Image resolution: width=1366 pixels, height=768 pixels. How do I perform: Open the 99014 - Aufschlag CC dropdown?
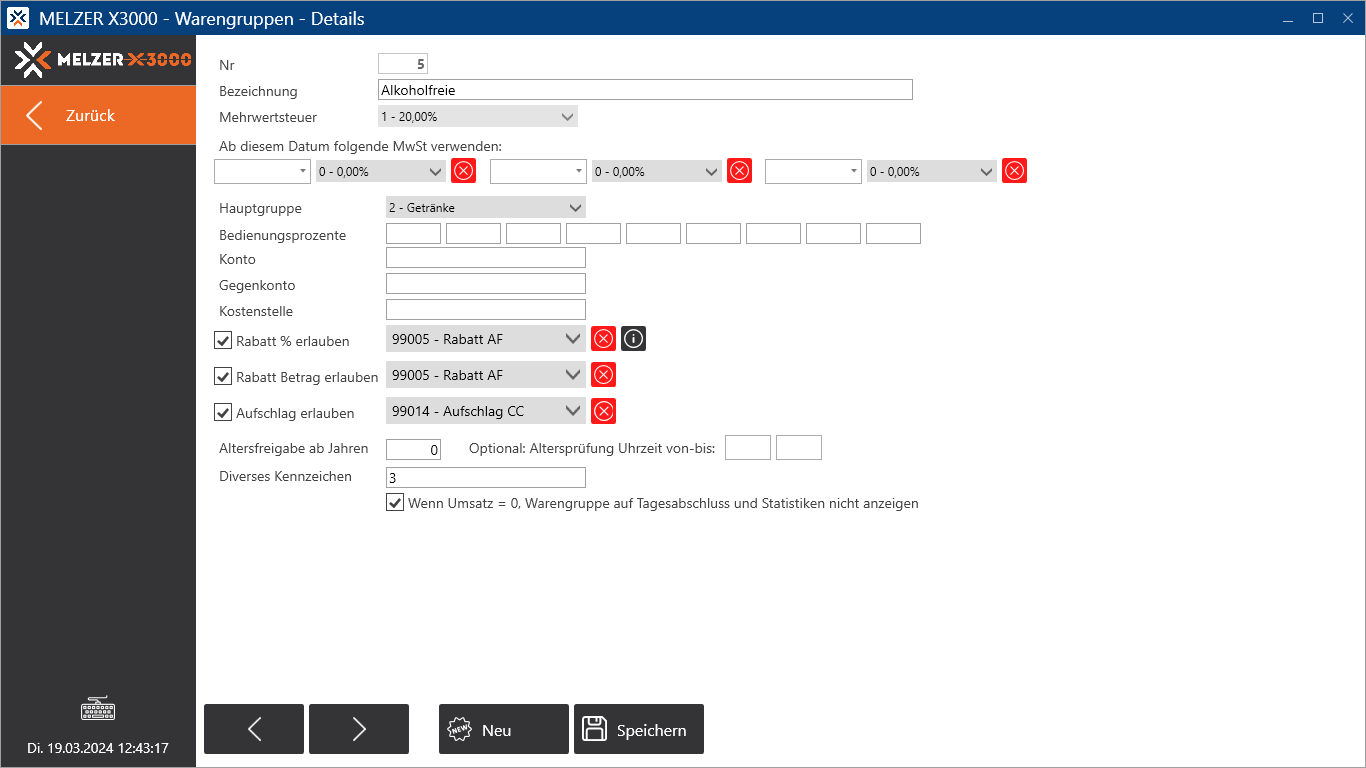coord(485,411)
